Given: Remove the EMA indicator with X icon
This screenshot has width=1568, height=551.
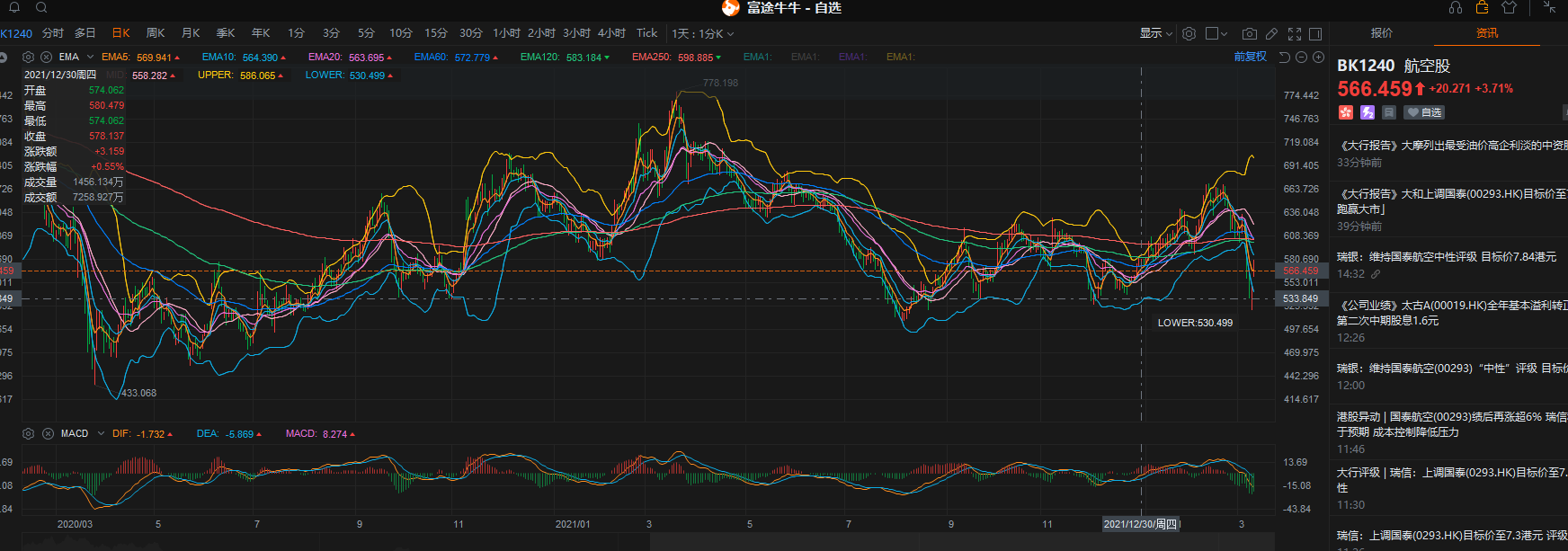Looking at the screenshot, I should [46, 57].
